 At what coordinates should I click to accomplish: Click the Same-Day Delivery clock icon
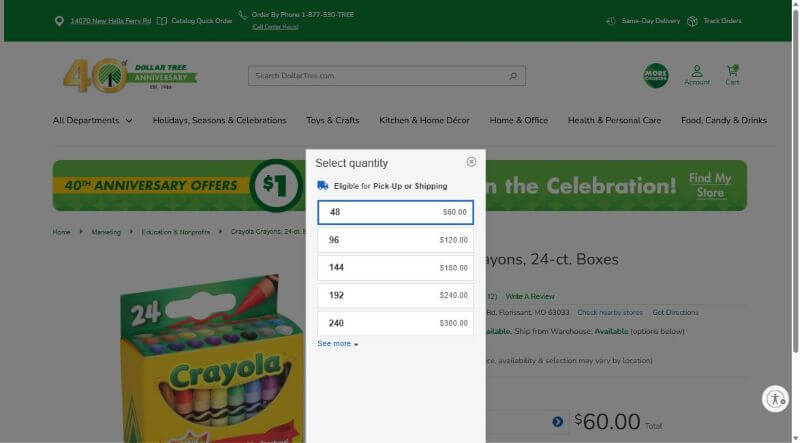(x=610, y=21)
